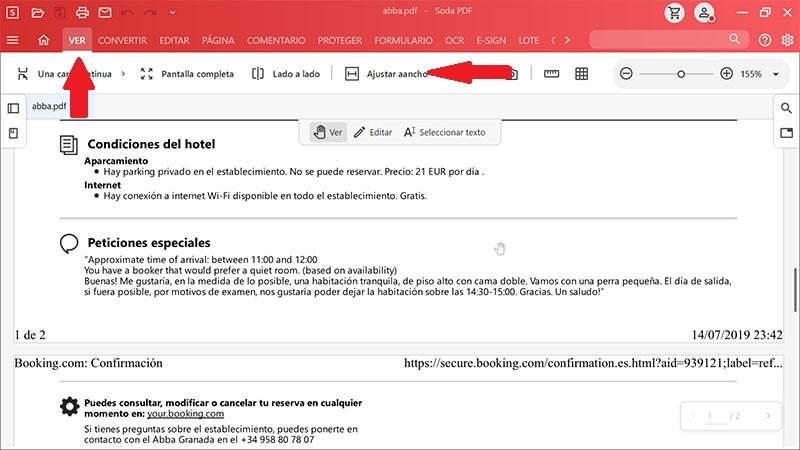Viewport: 800px width, 450px height.
Task: Click the zoom slider handle
Action: click(x=681, y=74)
